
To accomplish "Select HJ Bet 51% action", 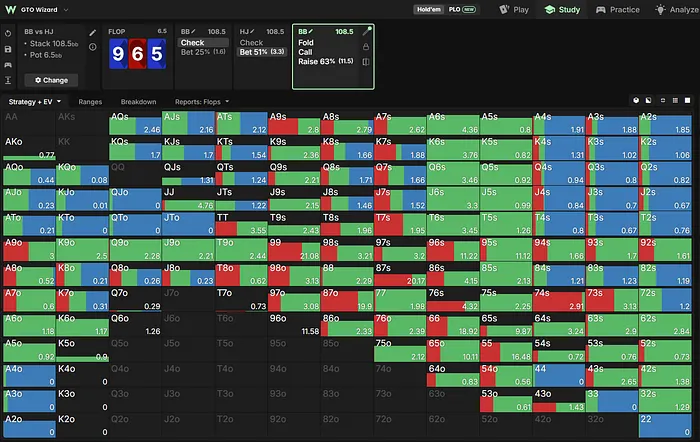I will point(262,52).
